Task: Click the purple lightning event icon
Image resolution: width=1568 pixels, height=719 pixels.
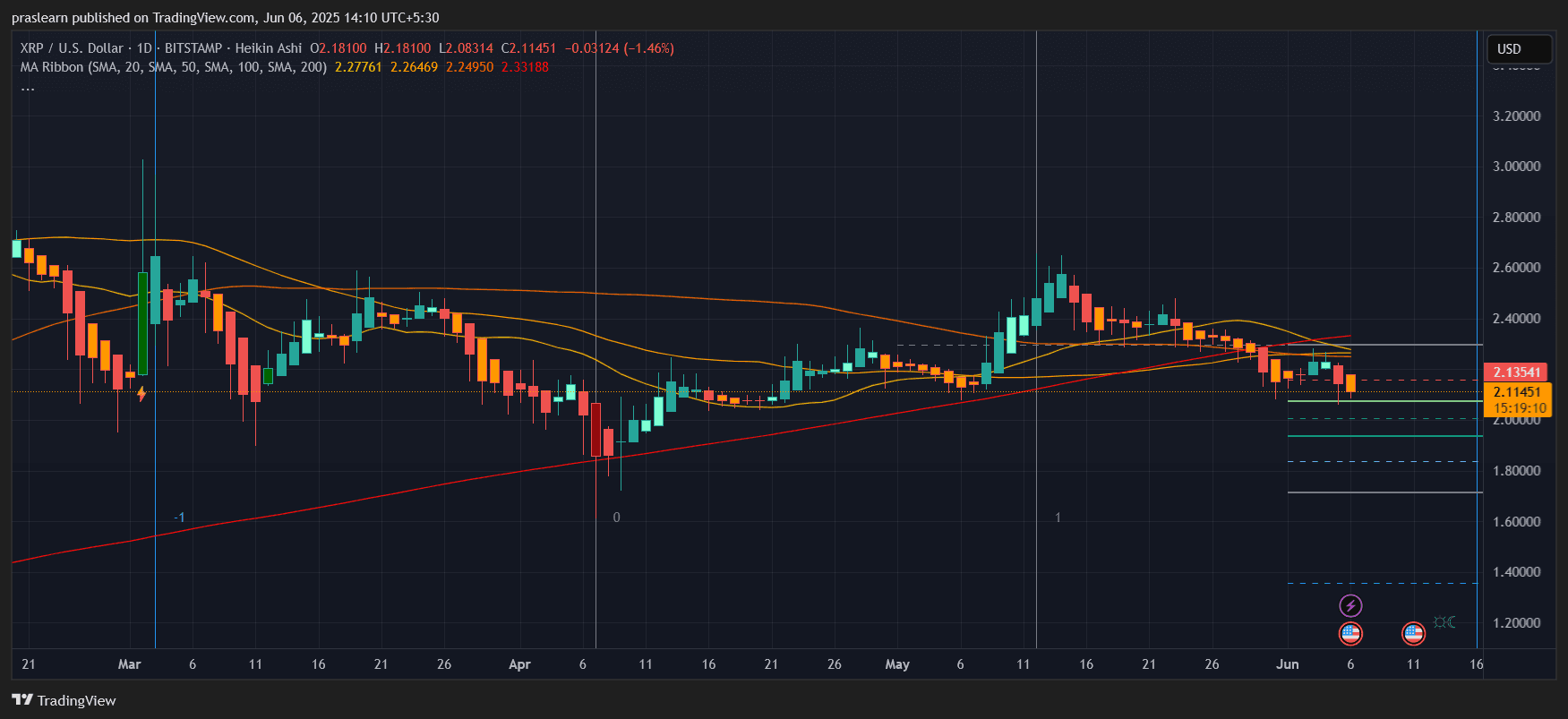Action: tap(1350, 606)
